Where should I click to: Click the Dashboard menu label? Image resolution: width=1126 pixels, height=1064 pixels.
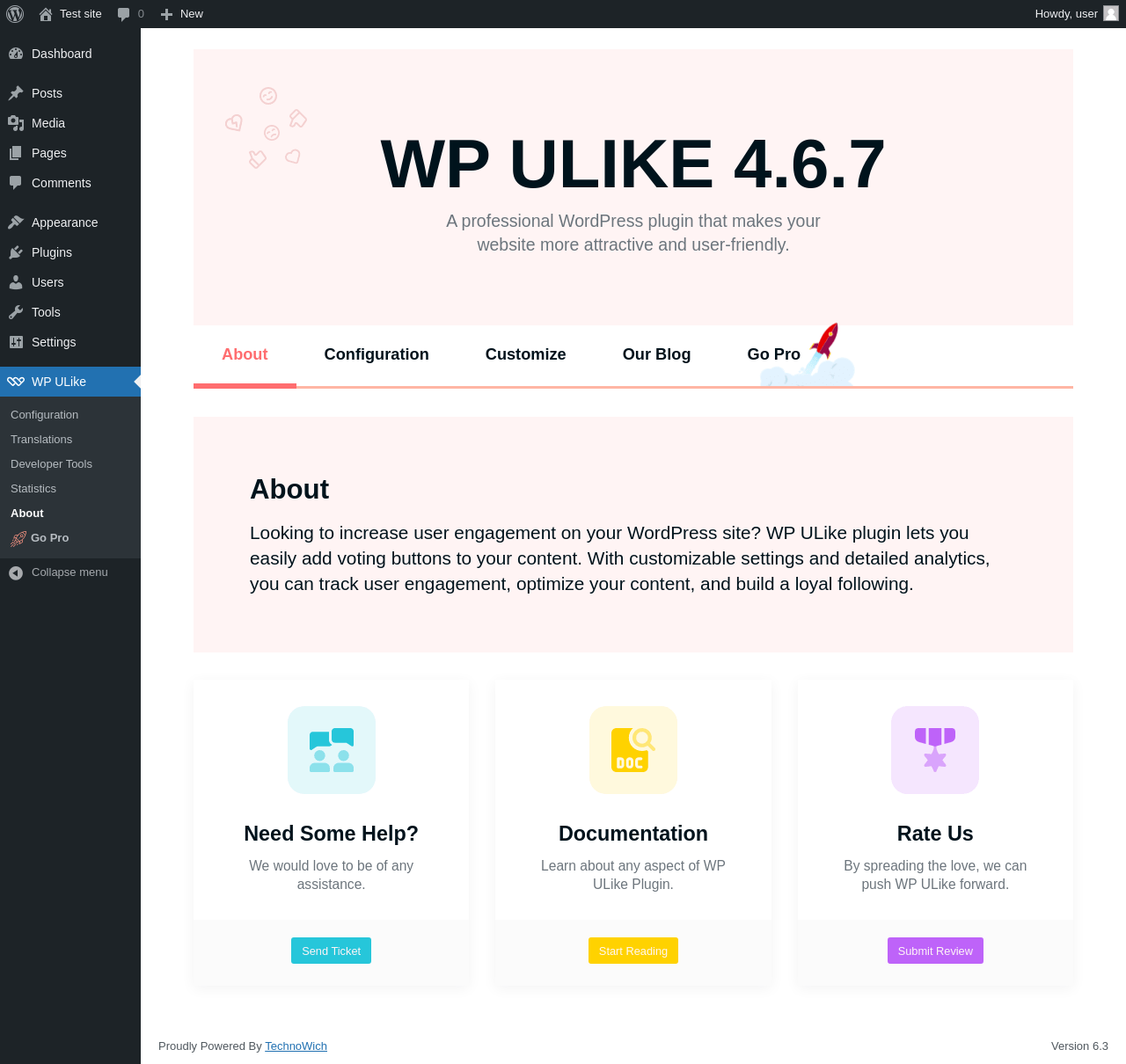coord(62,54)
